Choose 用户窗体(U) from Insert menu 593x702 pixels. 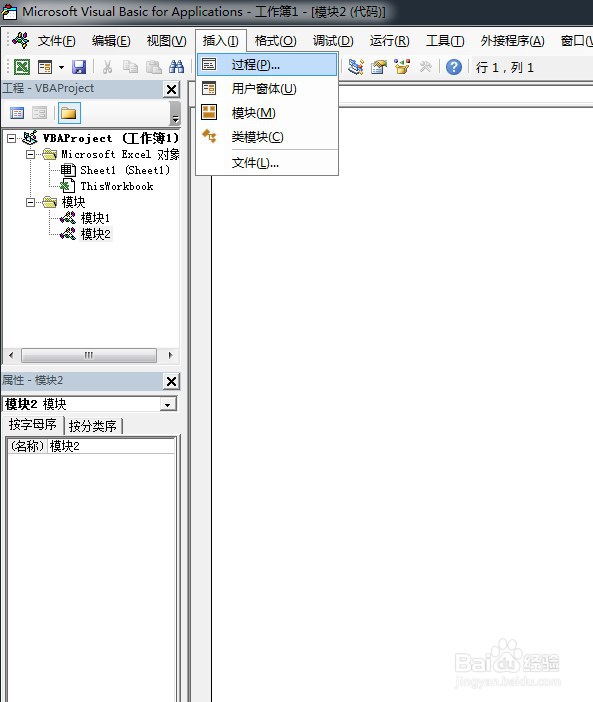point(267,89)
